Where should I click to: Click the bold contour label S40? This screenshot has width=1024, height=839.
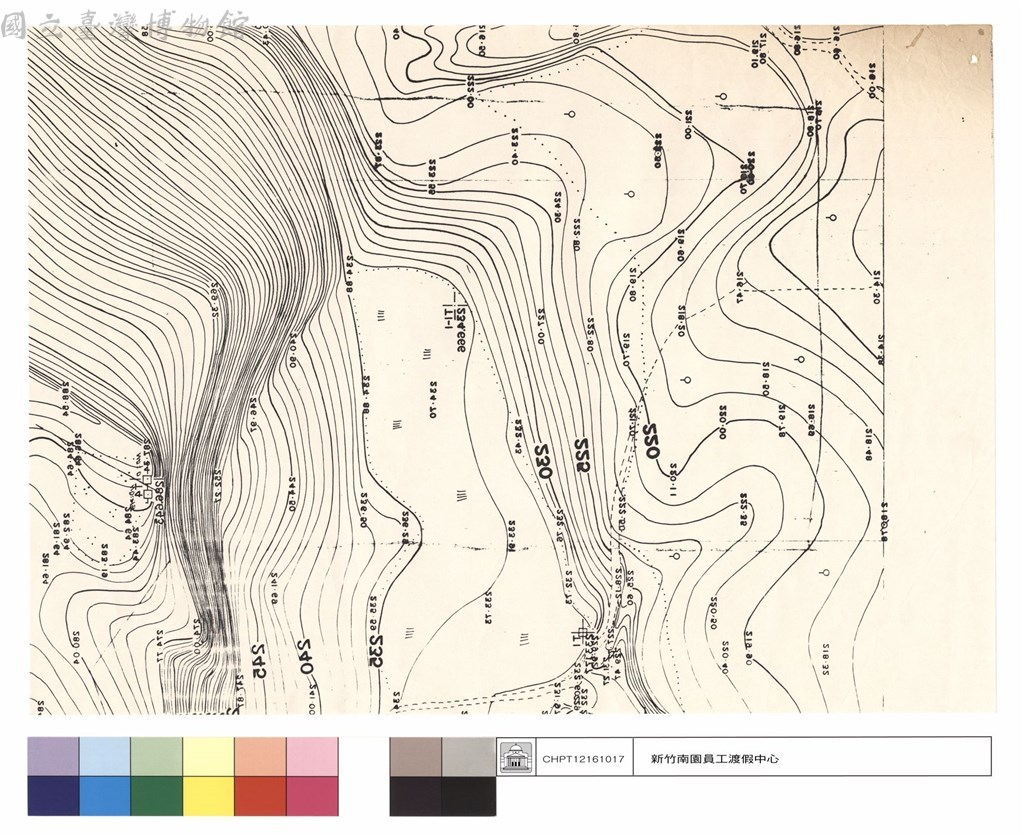[x=307, y=657]
